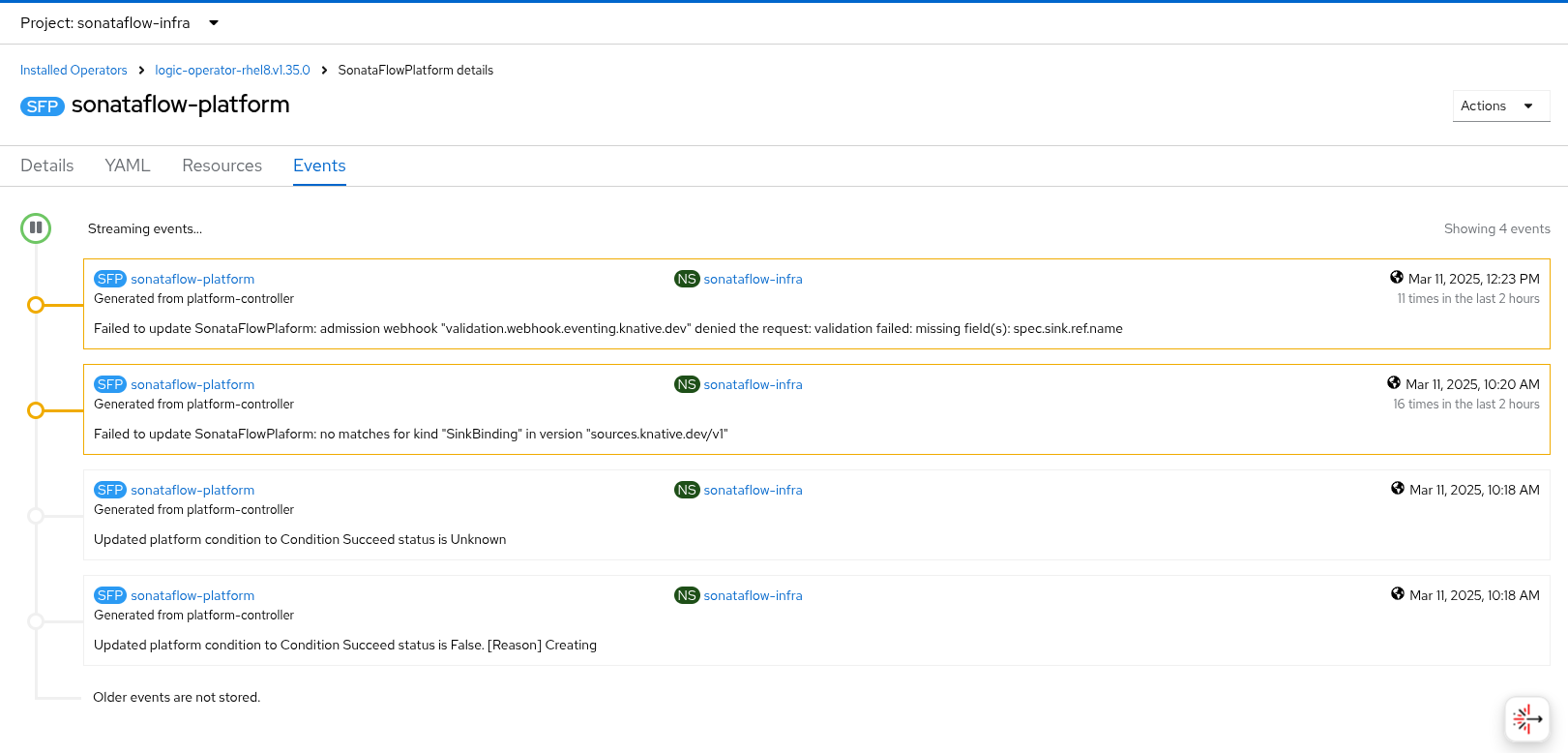Click the SFP badge in the SinkBinding event
The image size is (1568, 753).
click(110, 384)
